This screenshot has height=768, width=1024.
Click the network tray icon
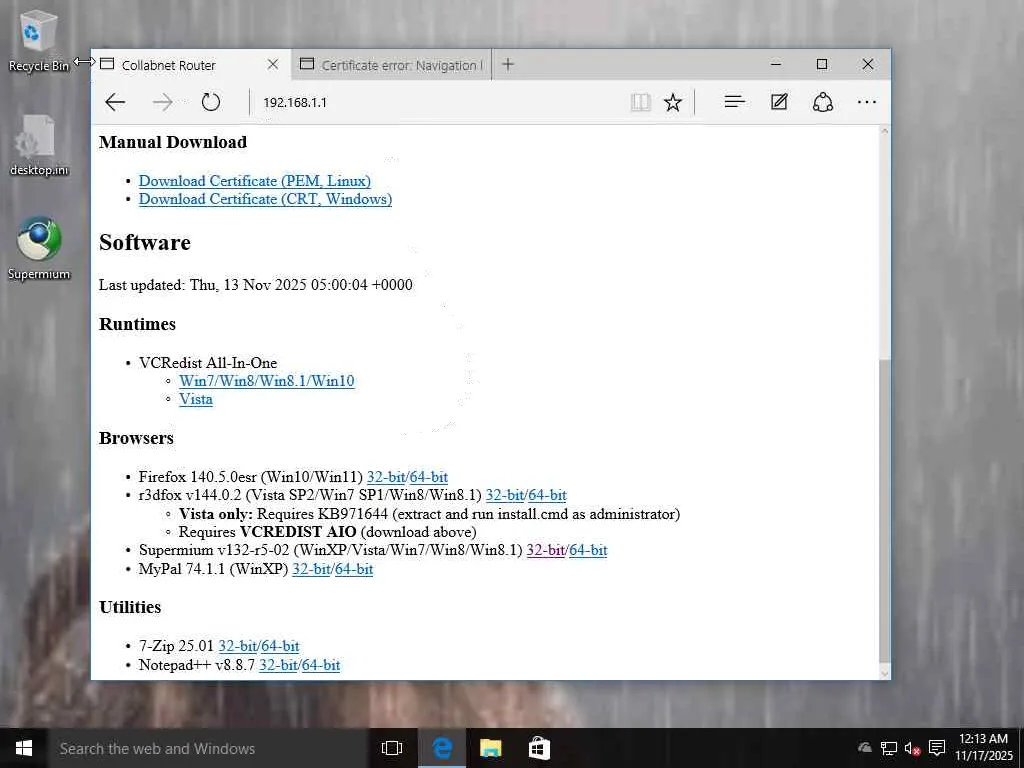[888, 748]
